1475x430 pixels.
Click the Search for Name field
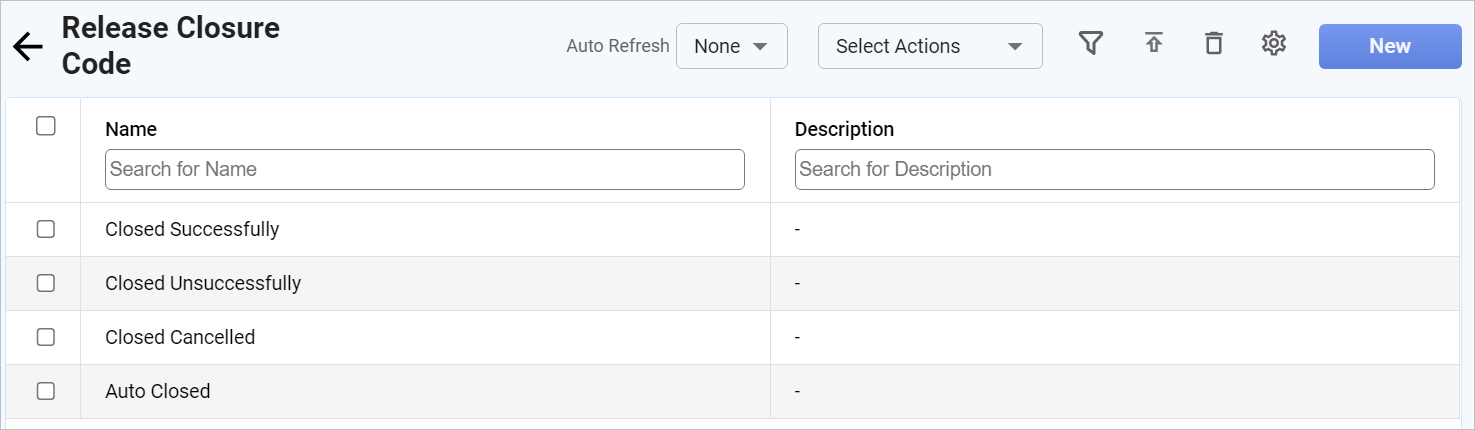(x=424, y=169)
